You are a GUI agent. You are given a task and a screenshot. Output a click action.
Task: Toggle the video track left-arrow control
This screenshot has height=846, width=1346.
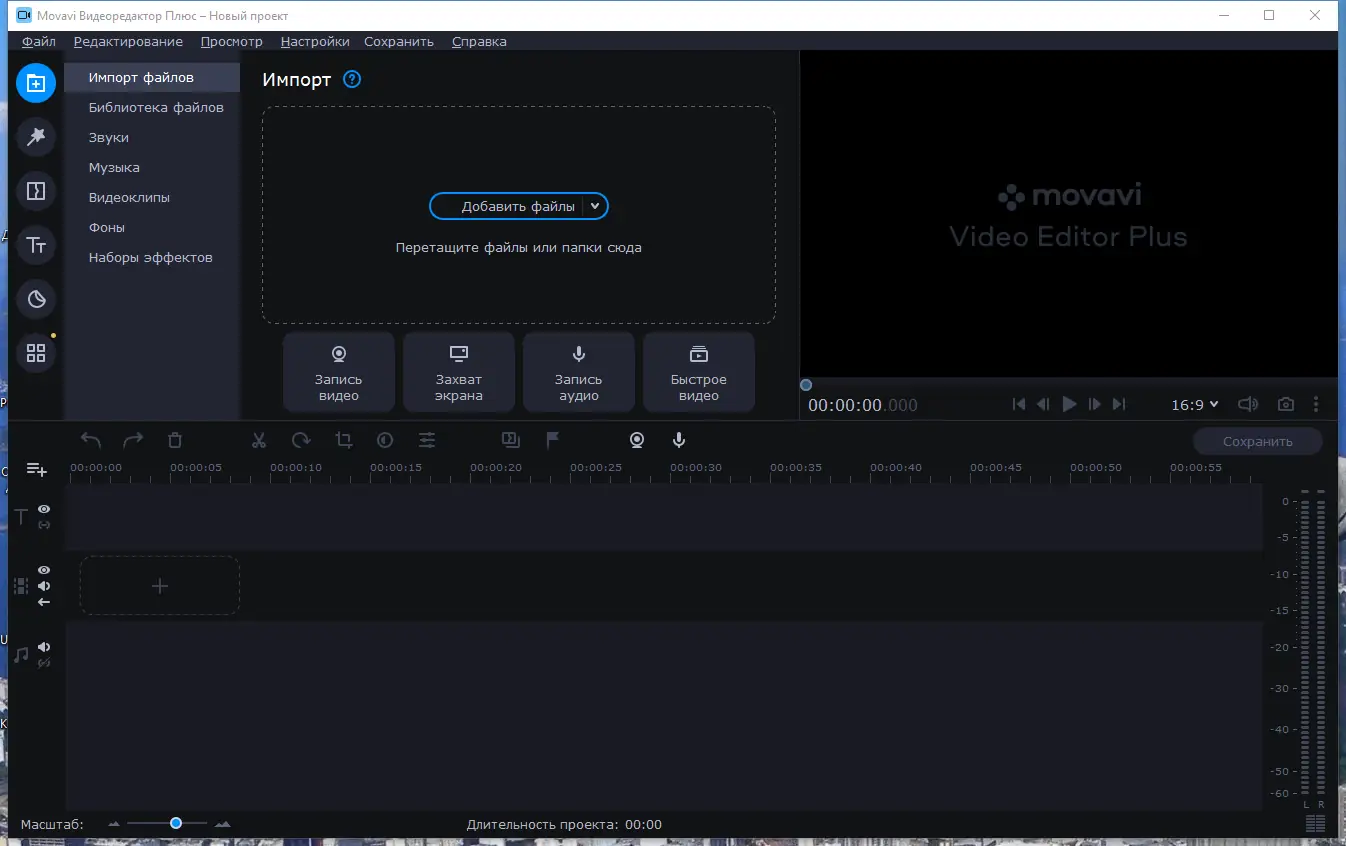pyautogui.click(x=44, y=602)
